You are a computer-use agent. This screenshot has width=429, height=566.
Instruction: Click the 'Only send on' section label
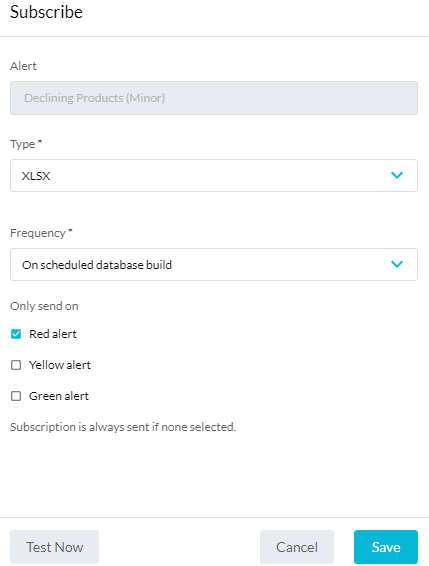click(44, 306)
